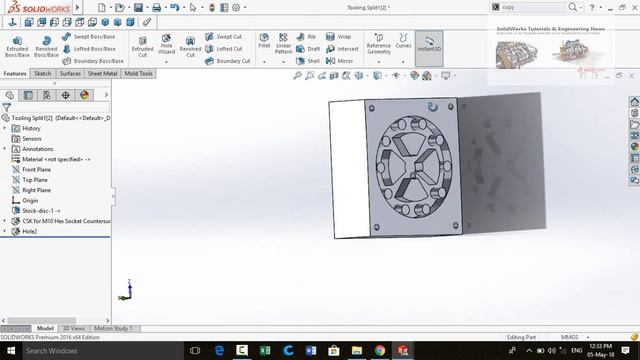Open the Edit Appearance color ball icon
Screen dimensions: 640x360
(x=414, y=76)
